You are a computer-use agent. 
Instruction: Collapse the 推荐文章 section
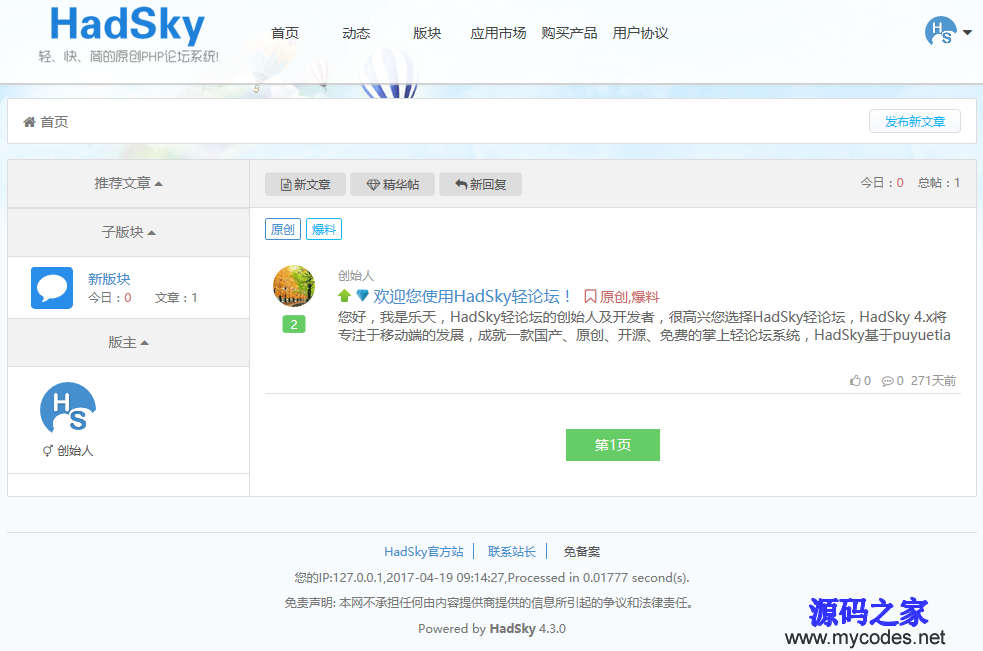click(x=129, y=183)
